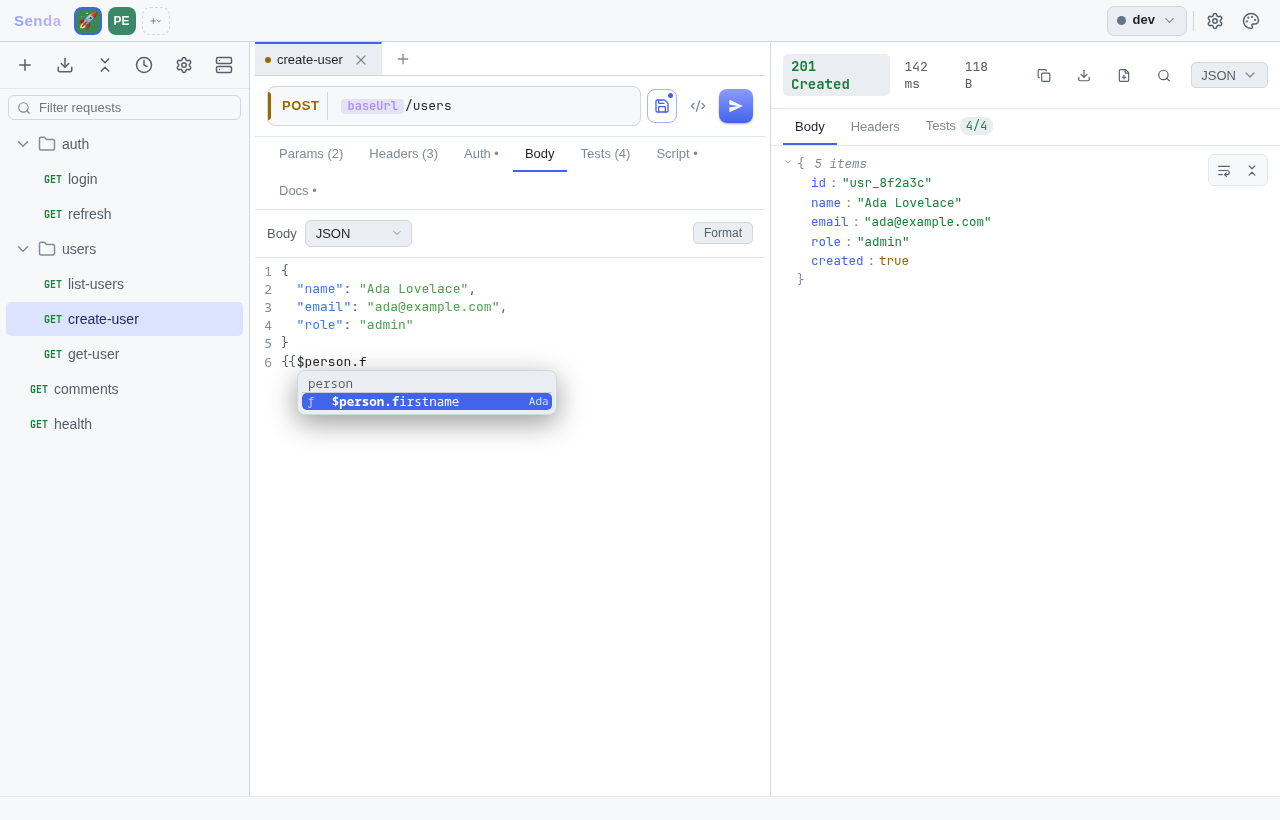1280x820 pixels.
Task: Open the login request
Action: coord(124,179)
